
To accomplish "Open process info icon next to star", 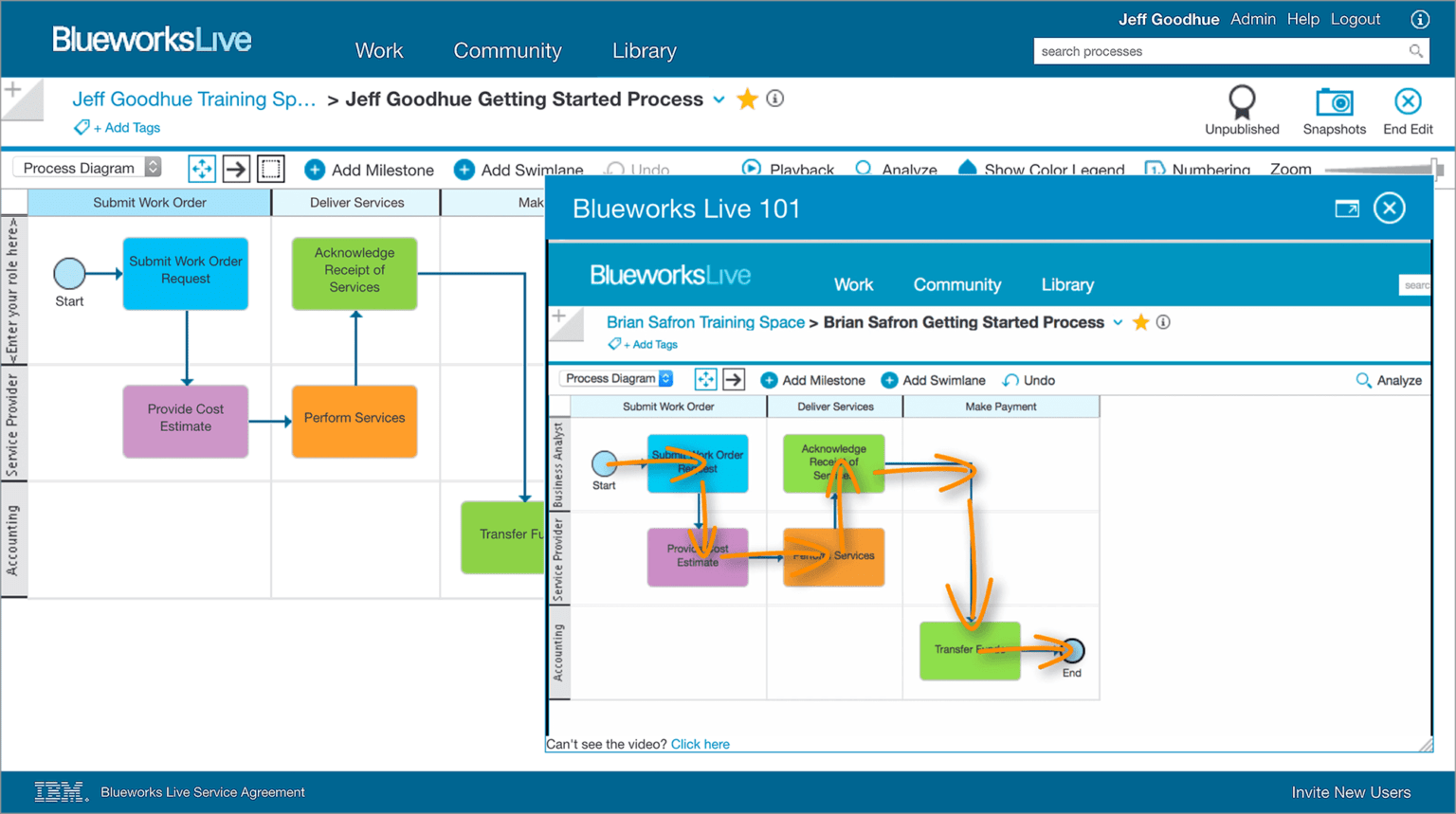I will pos(775,99).
